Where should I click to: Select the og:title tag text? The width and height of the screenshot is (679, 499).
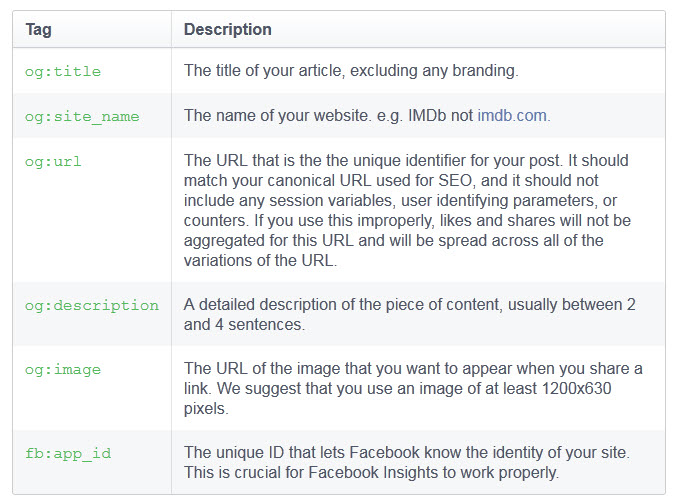coord(63,71)
